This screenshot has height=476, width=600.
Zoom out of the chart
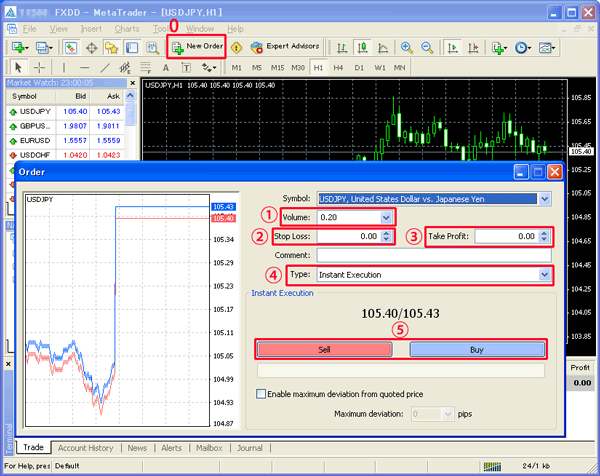[x=427, y=48]
